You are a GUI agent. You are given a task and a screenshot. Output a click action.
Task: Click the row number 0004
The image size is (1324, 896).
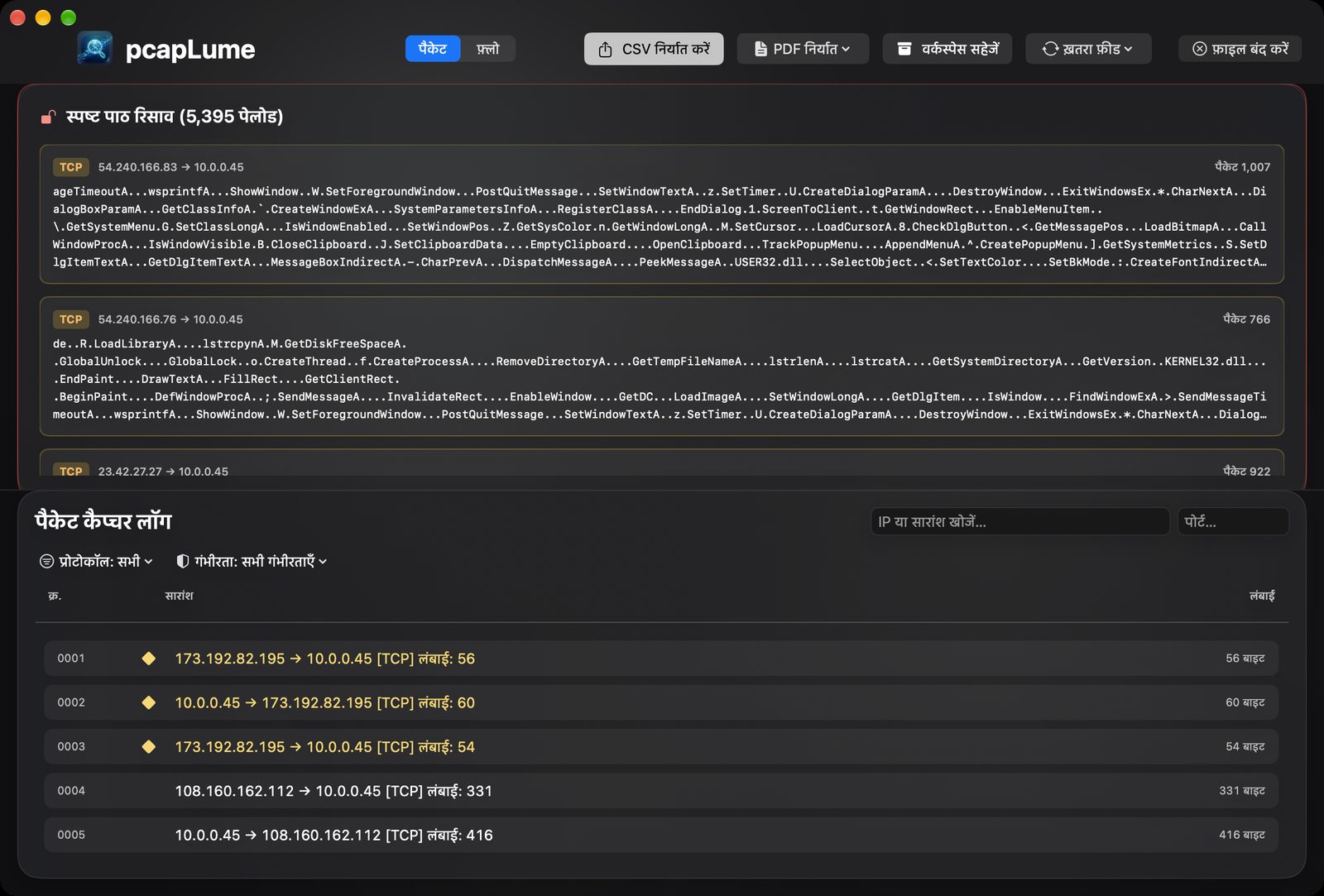(71, 791)
